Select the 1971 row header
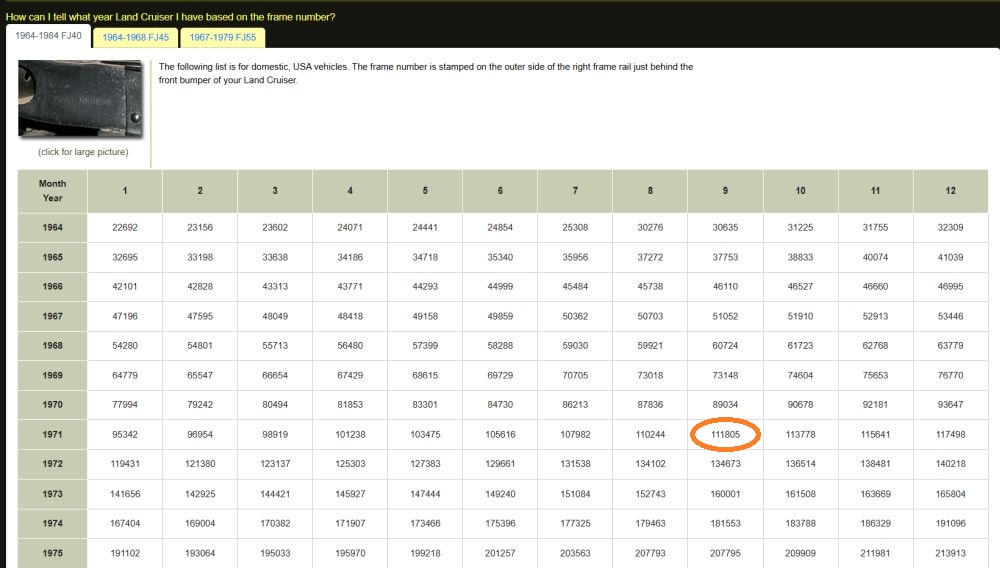 52,435
